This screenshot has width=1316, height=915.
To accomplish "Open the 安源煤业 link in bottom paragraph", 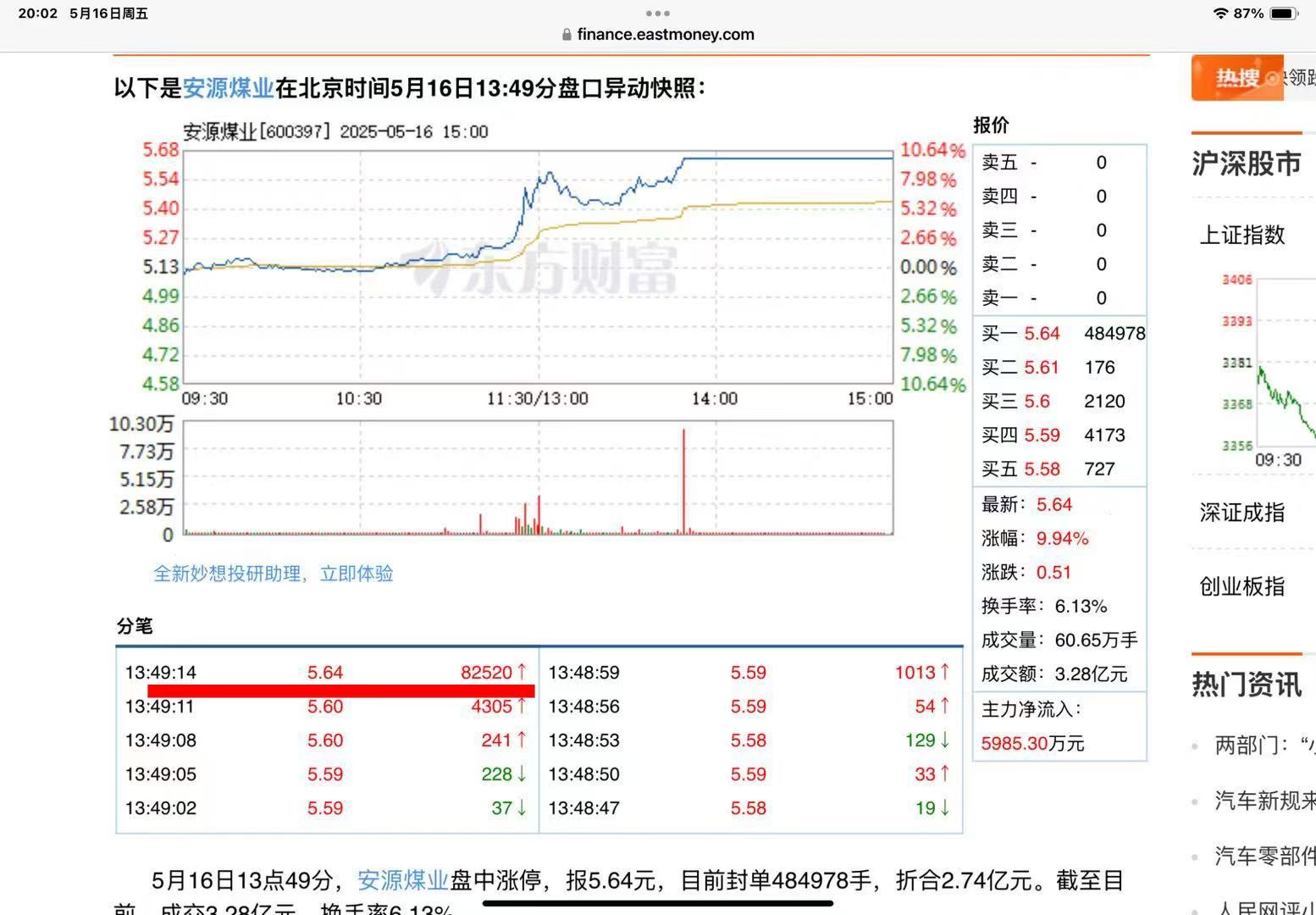I will pos(403,880).
